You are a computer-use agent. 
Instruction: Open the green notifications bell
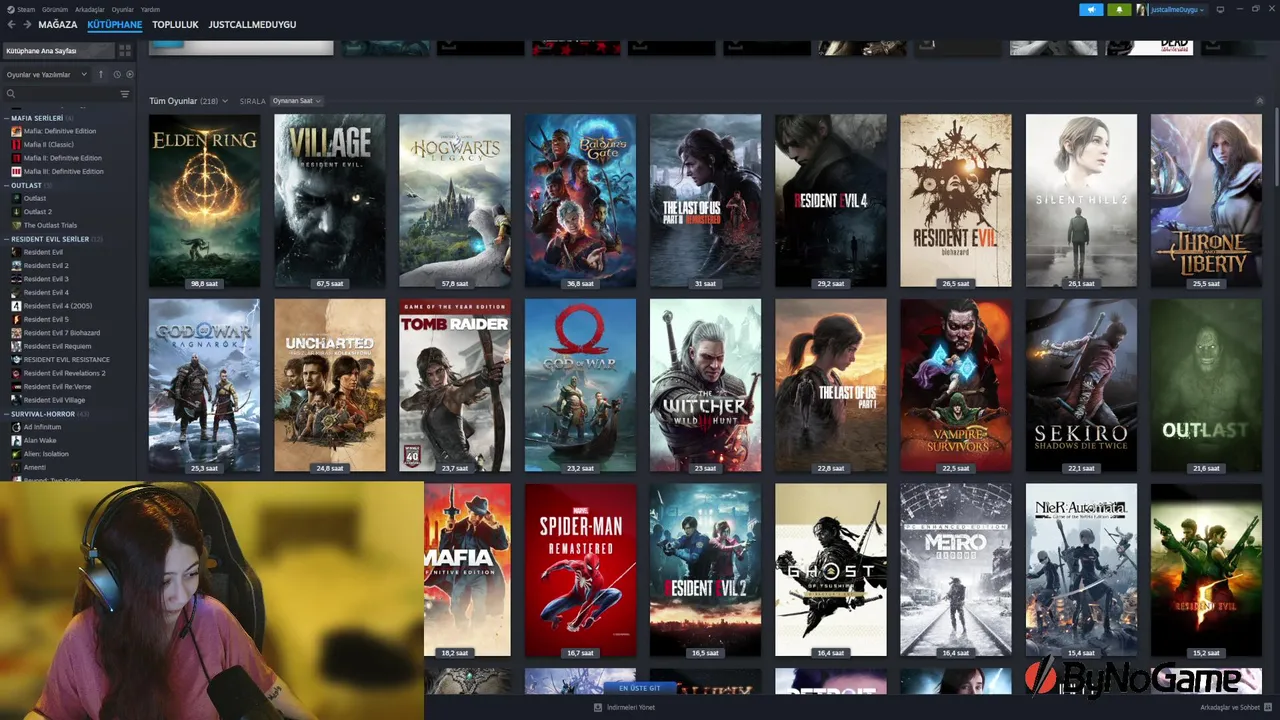click(1119, 9)
